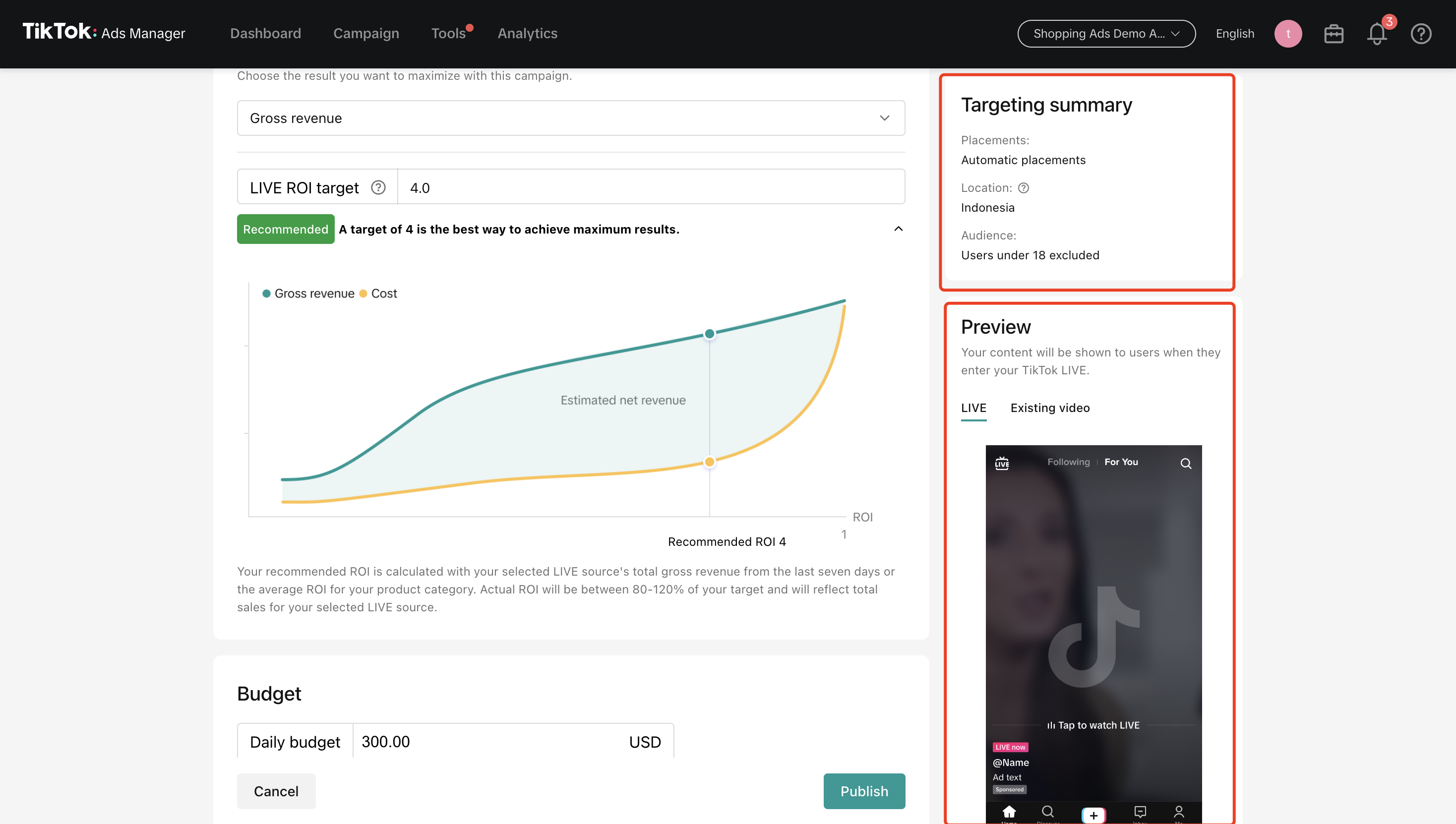Click the Publish button

click(x=864, y=791)
